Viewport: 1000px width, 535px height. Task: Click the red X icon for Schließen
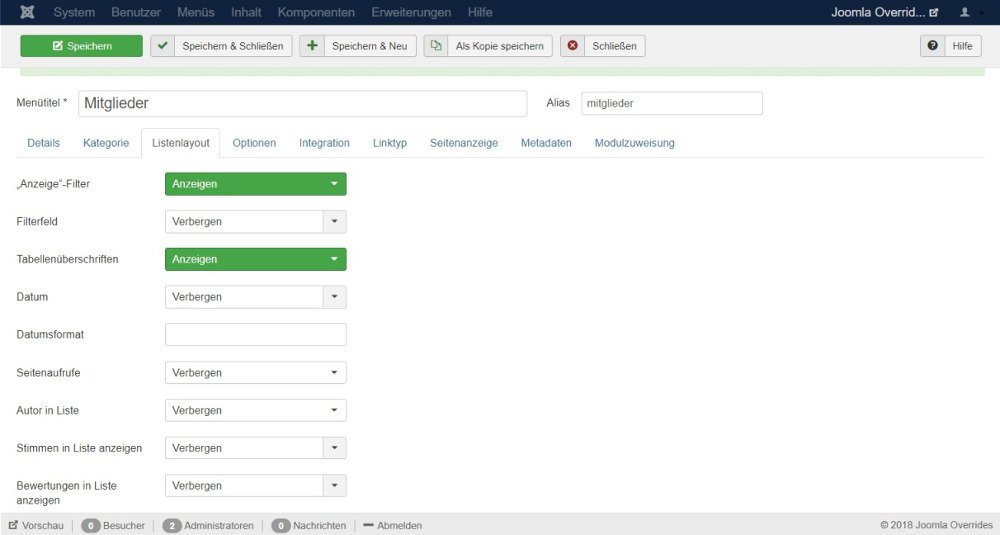pyautogui.click(x=573, y=45)
